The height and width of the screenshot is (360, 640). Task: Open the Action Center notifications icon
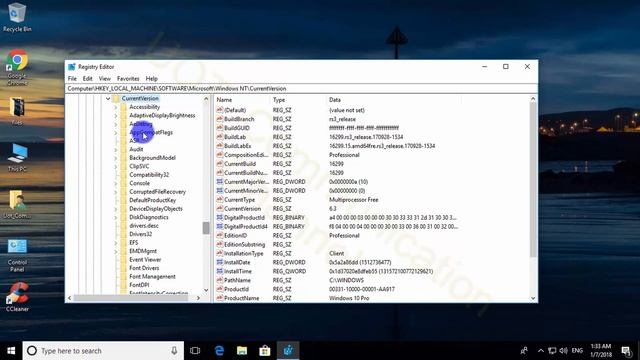626,351
